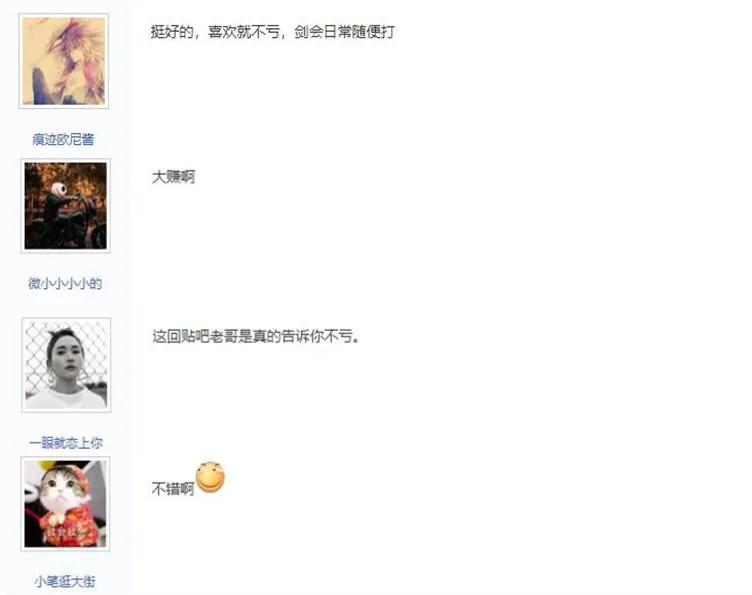Image resolution: width=752 pixels, height=595 pixels.
Task: Visit user profile 小笔逛大街
Action: (65, 582)
